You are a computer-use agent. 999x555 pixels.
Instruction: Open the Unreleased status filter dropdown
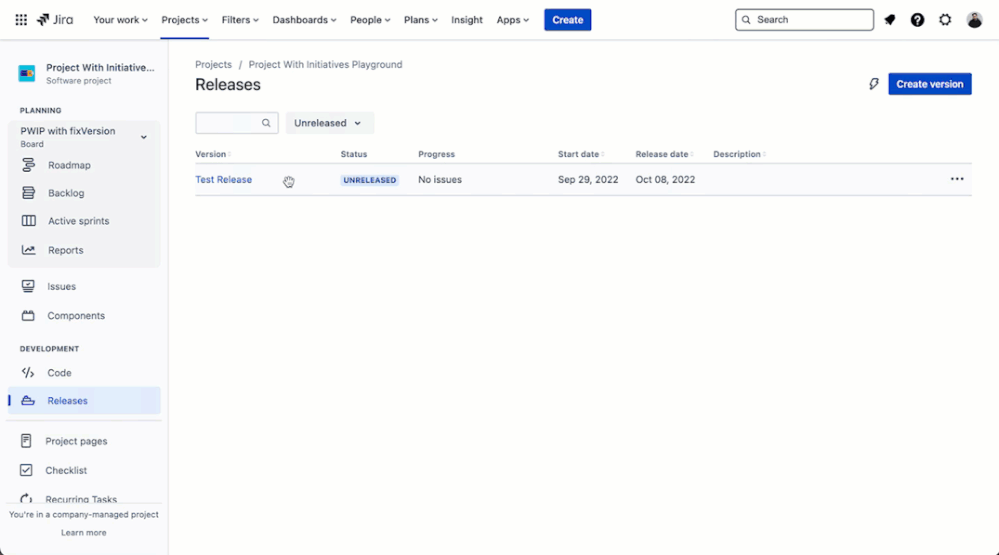pyautogui.click(x=329, y=123)
